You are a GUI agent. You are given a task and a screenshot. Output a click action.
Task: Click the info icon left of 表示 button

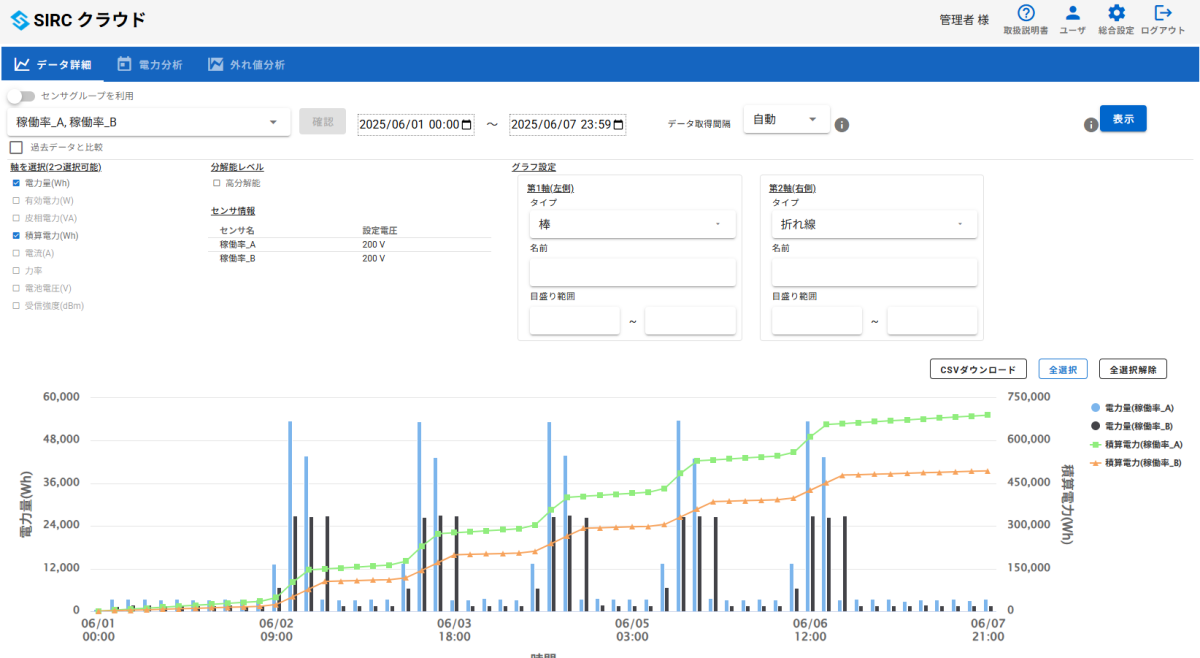1091,125
